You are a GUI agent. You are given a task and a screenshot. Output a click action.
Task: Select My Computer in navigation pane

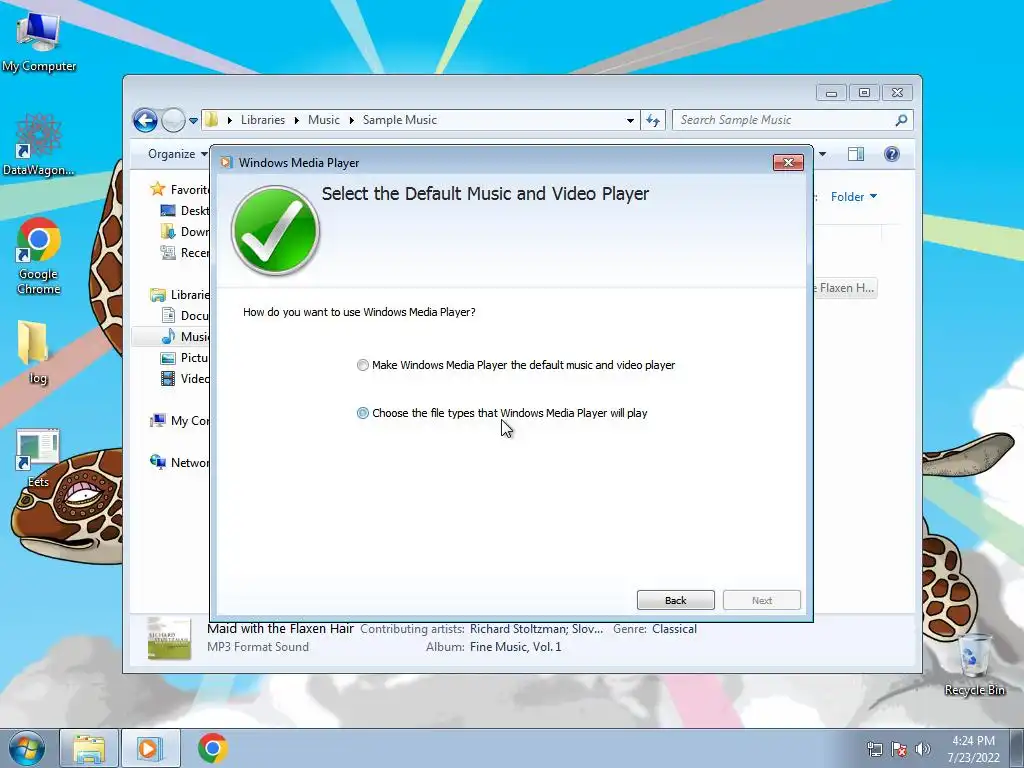pyautogui.click(x=179, y=421)
